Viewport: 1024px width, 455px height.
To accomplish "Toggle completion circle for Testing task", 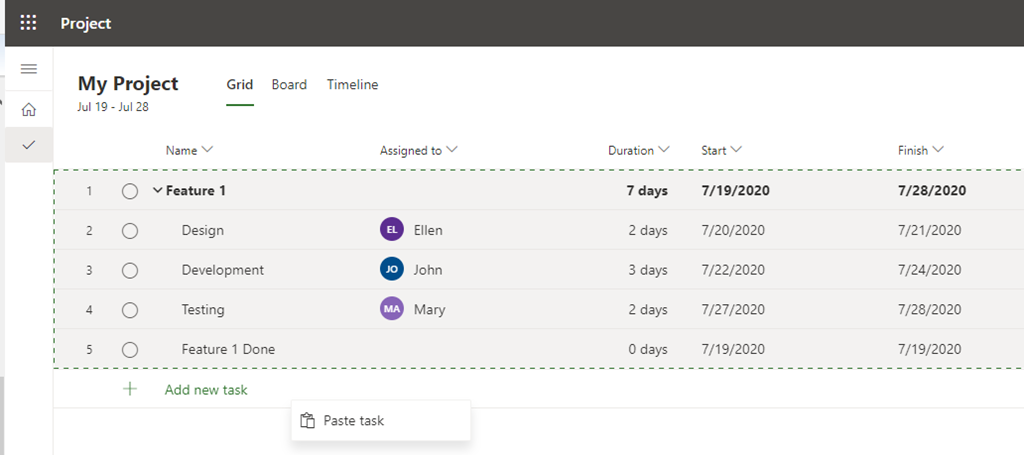I will pos(130,310).
